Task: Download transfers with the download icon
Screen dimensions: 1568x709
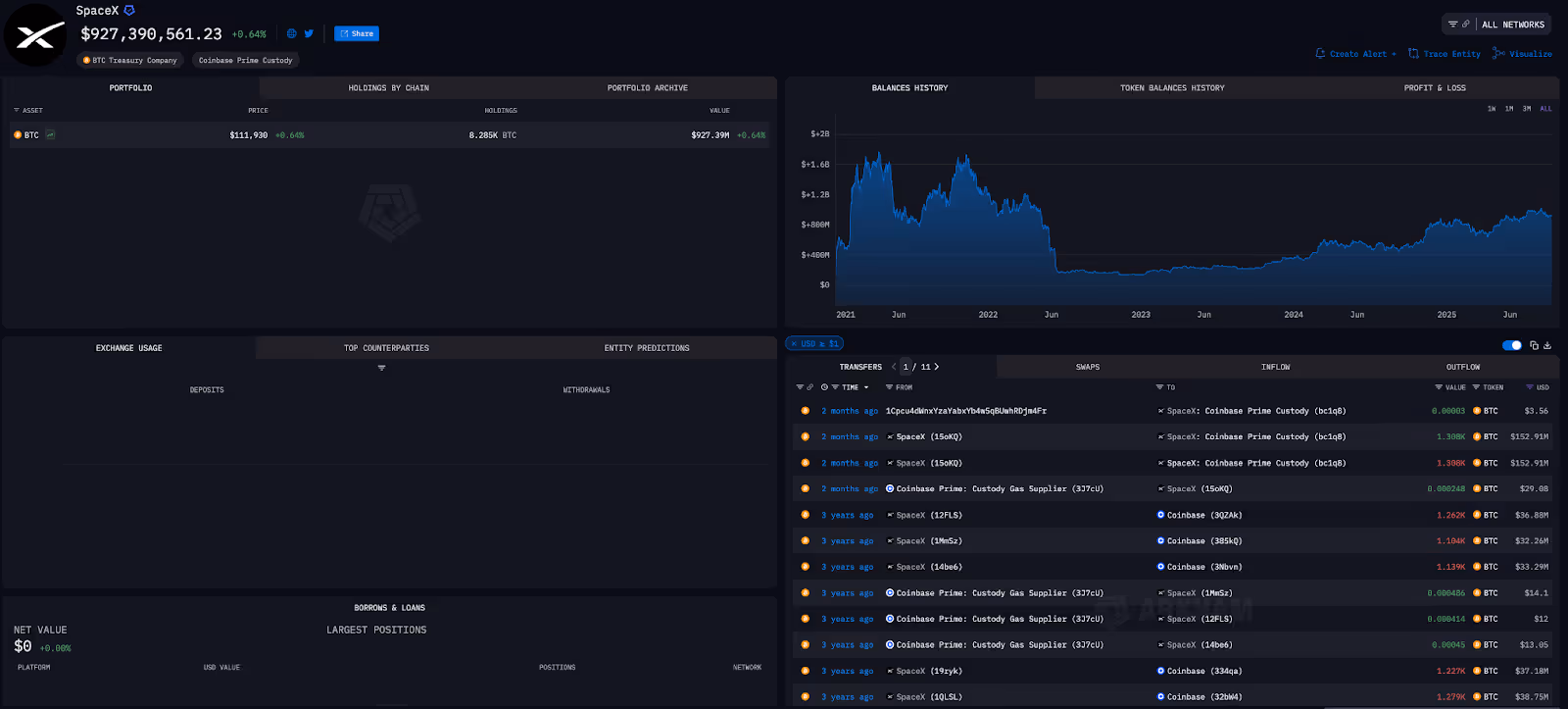Action: [1547, 345]
